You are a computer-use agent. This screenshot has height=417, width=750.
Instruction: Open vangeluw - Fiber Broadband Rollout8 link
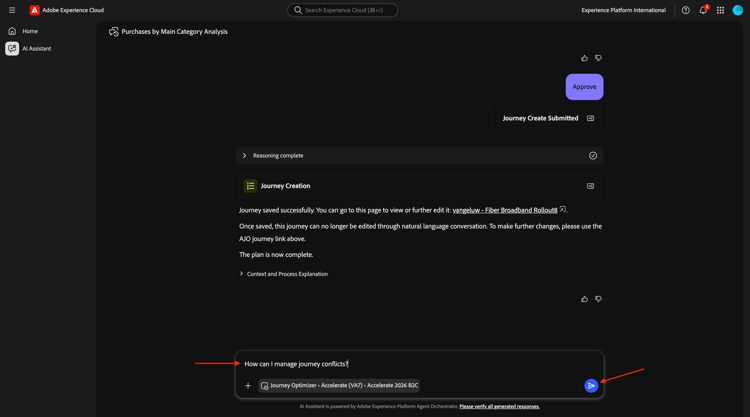click(x=505, y=210)
